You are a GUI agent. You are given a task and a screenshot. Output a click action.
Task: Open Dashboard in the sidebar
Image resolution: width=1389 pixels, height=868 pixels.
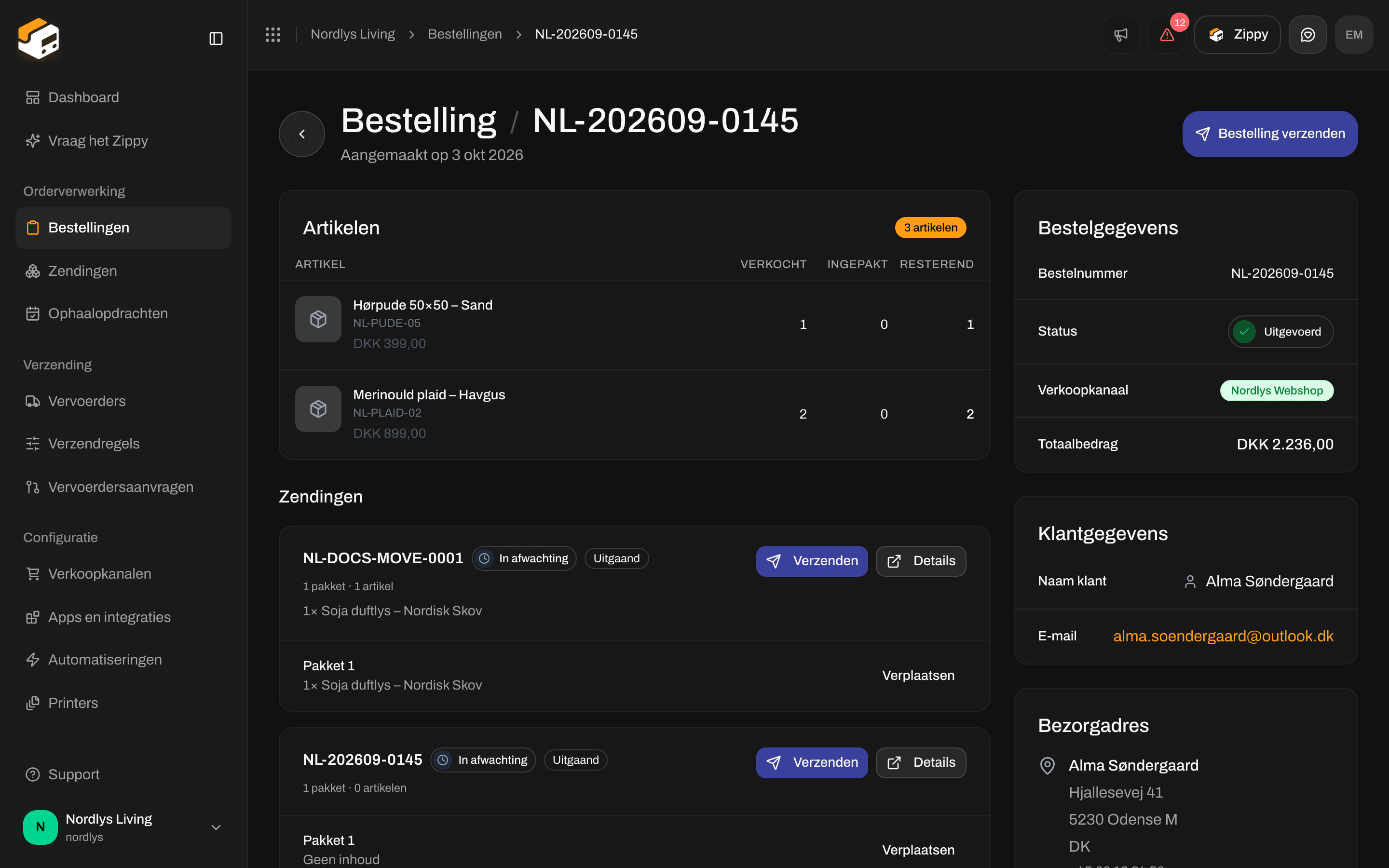[123, 97]
